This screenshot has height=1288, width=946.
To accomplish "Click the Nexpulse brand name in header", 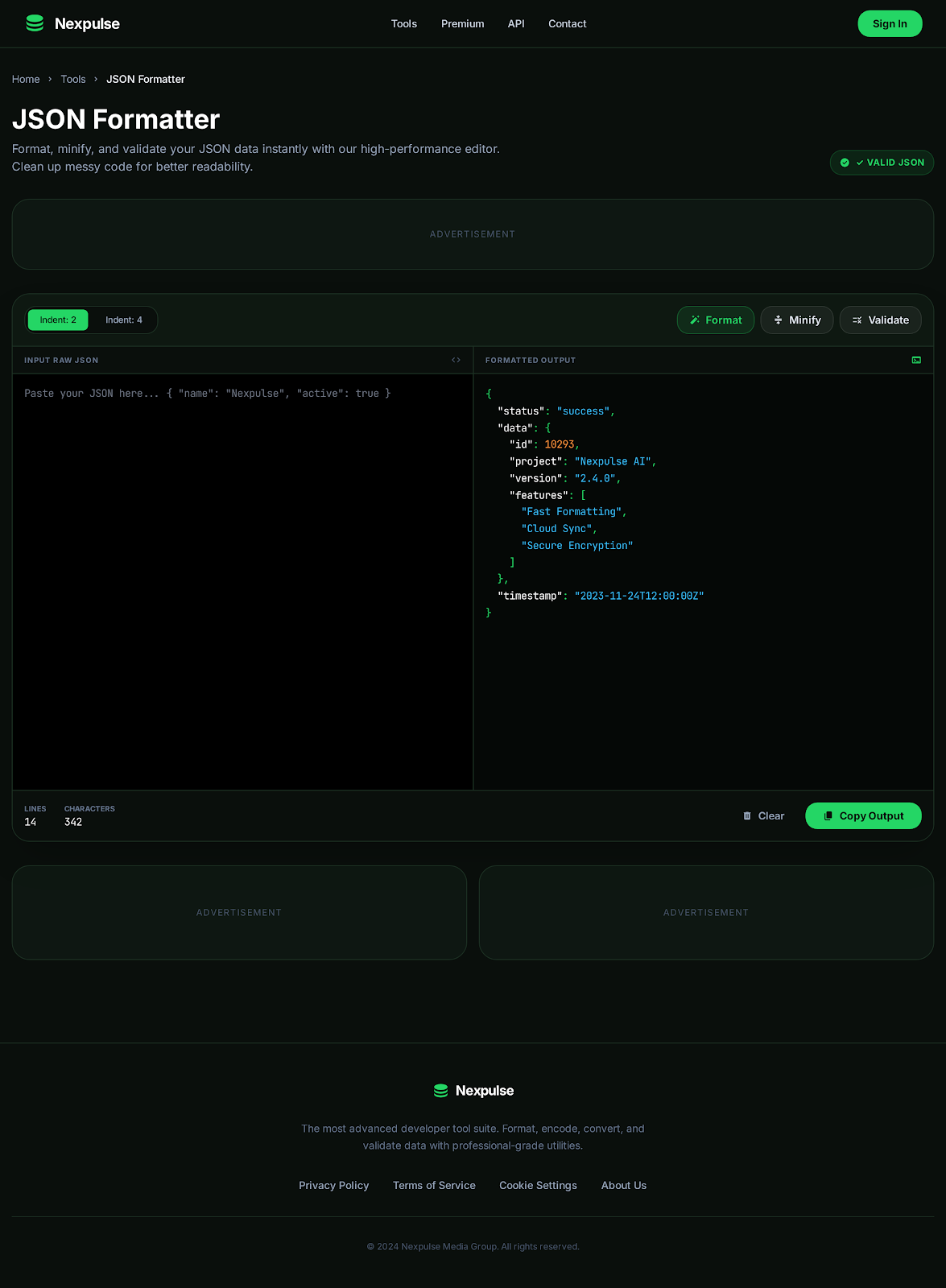I will 87,23.
